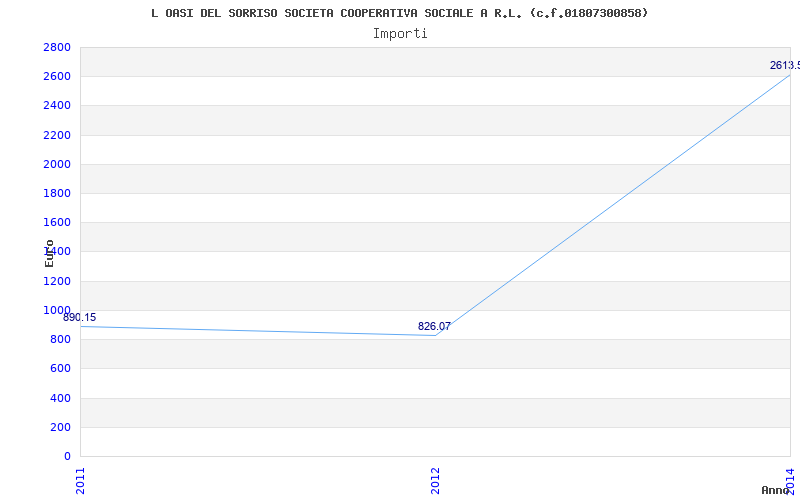Viewport: 800px width, 500px height.
Task: Click the 890.15 data label
Action: [80, 318]
